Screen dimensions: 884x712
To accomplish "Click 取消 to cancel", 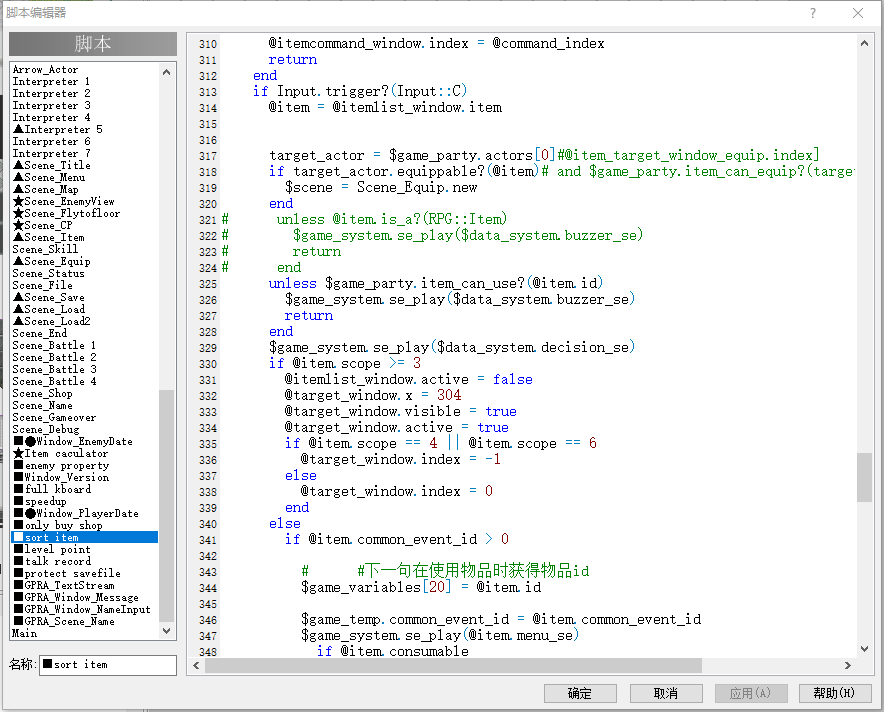I will [x=666, y=693].
